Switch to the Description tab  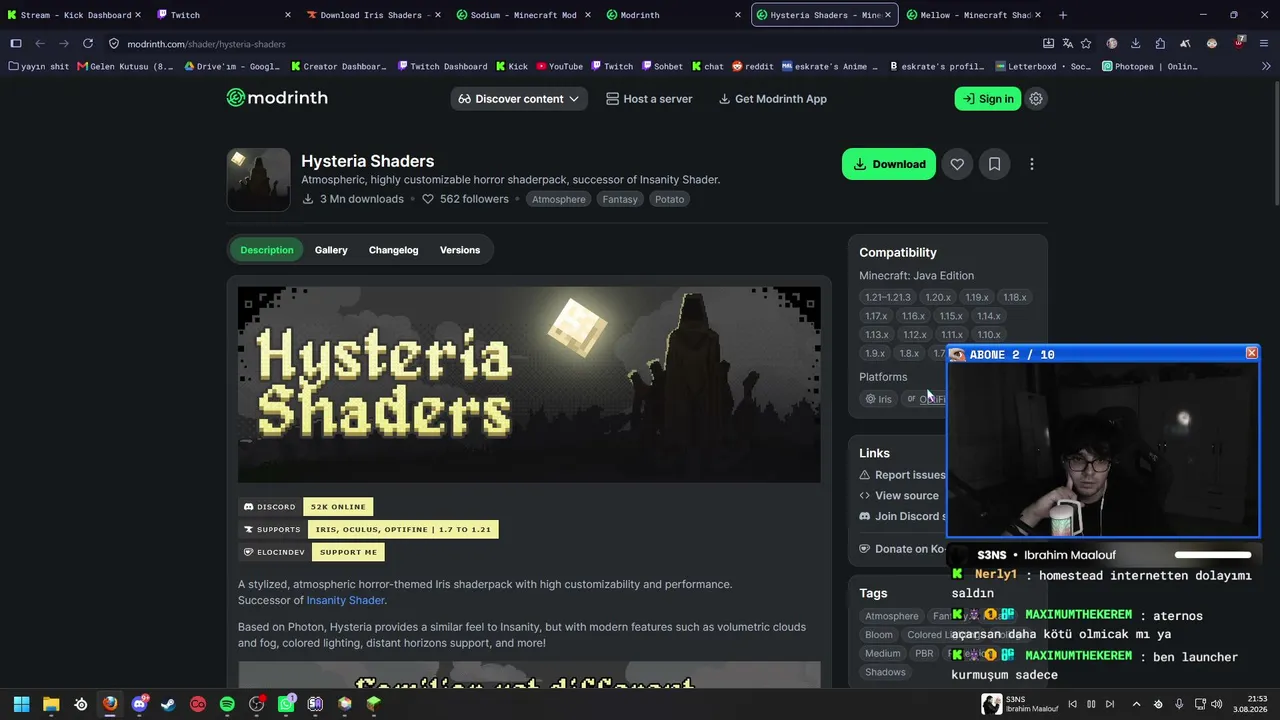tap(267, 250)
